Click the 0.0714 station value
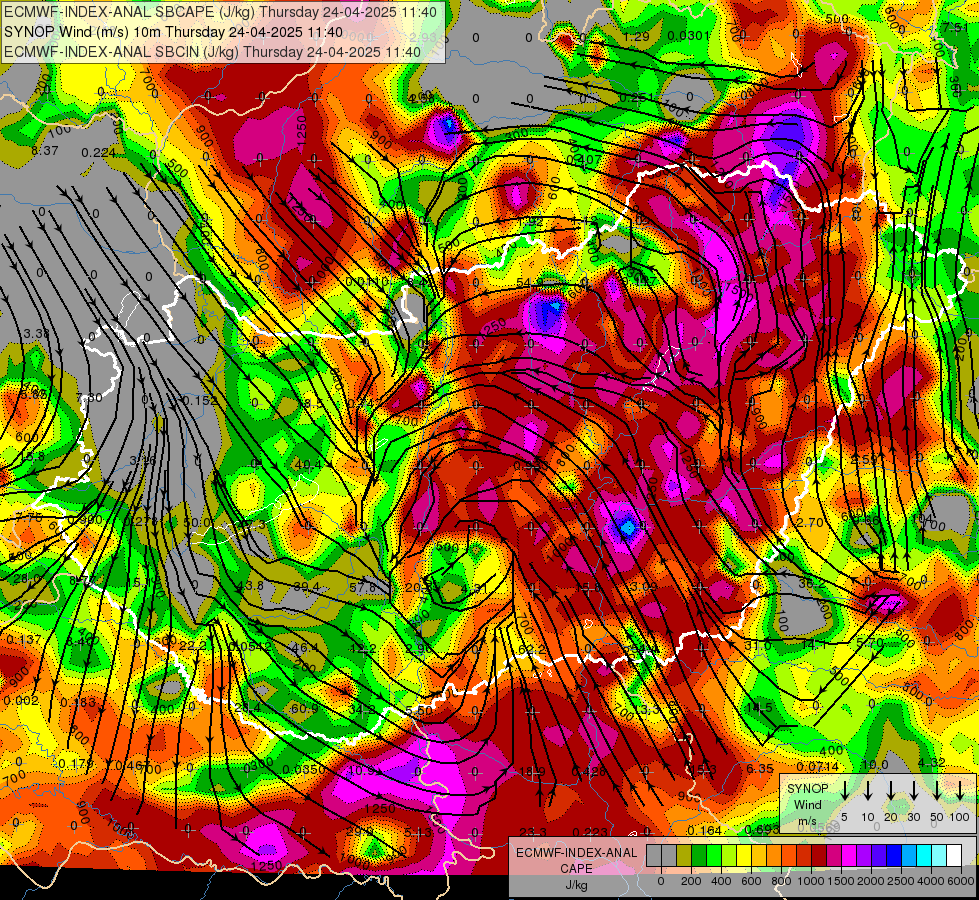The width and height of the screenshot is (979, 900). pos(818,766)
